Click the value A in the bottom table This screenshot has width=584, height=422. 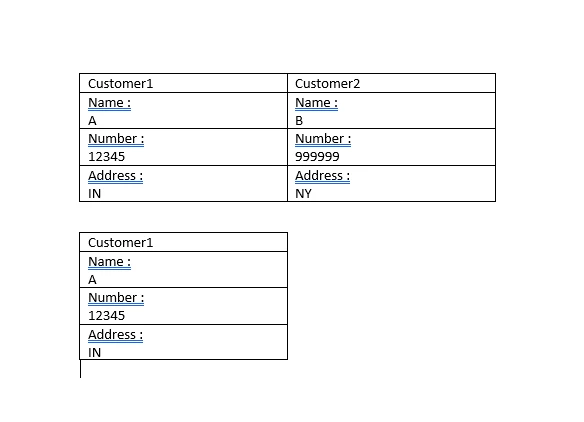click(92, 280)
